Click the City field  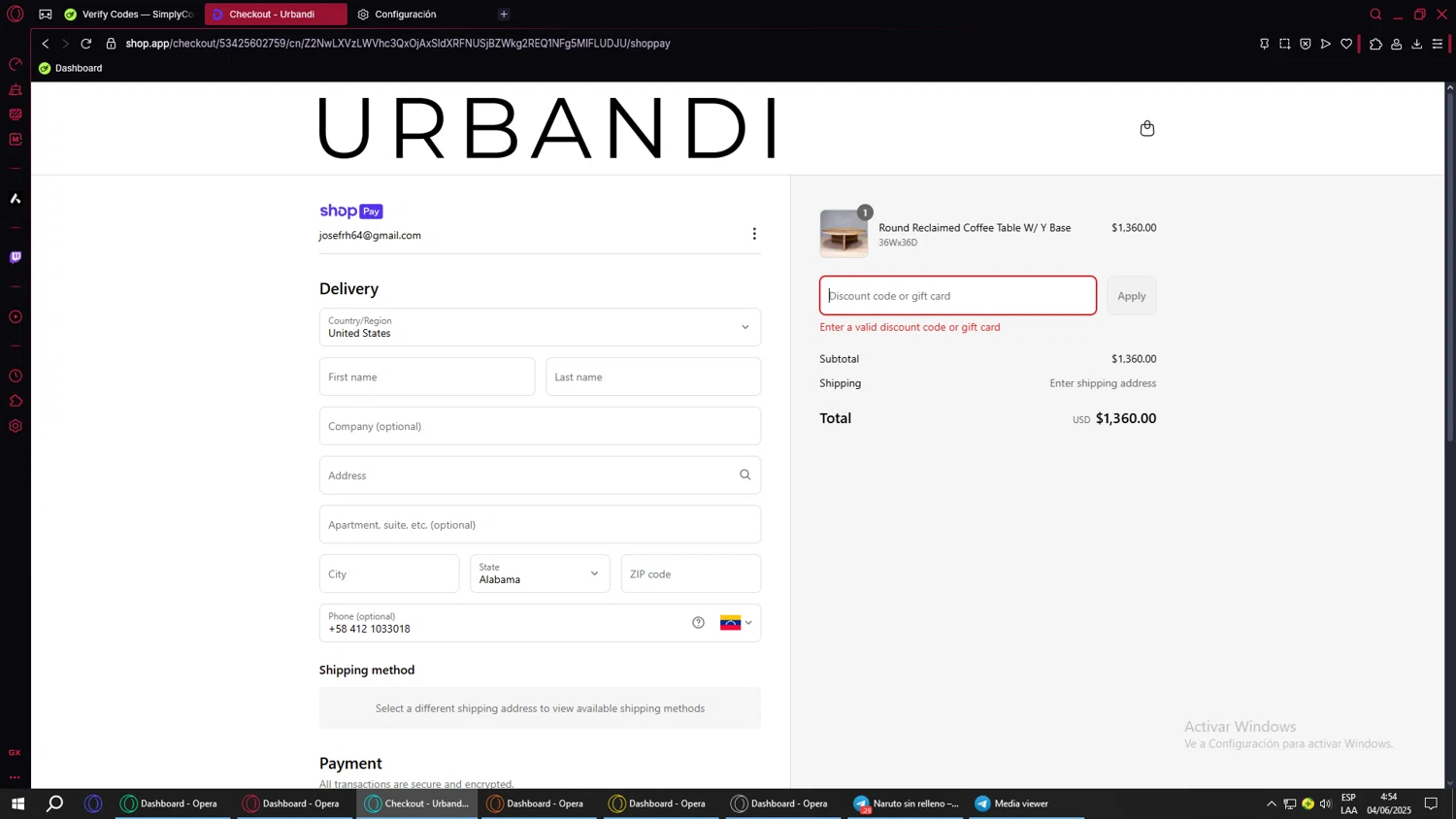point(389,573)
